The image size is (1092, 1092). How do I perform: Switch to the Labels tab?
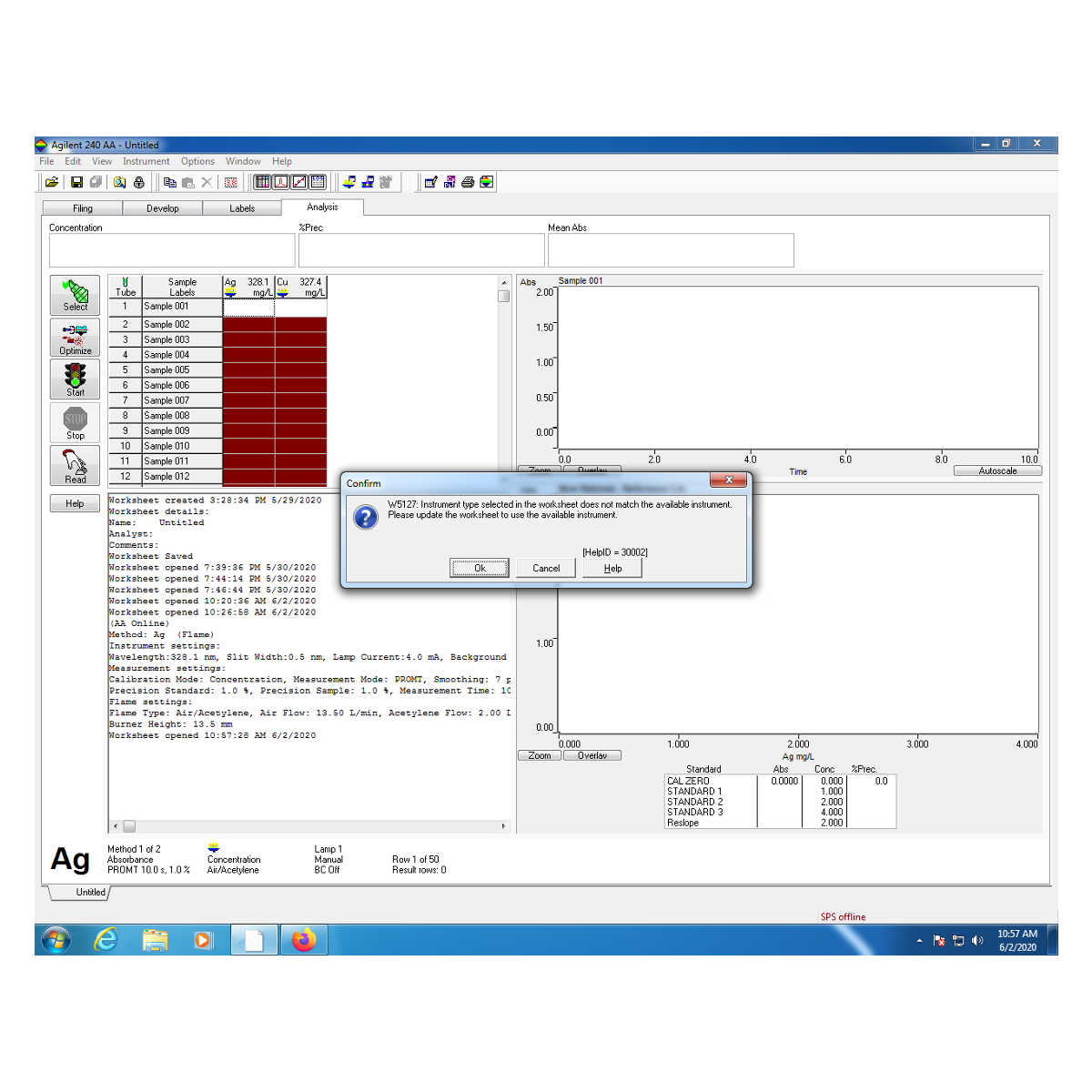pos(242,208)
